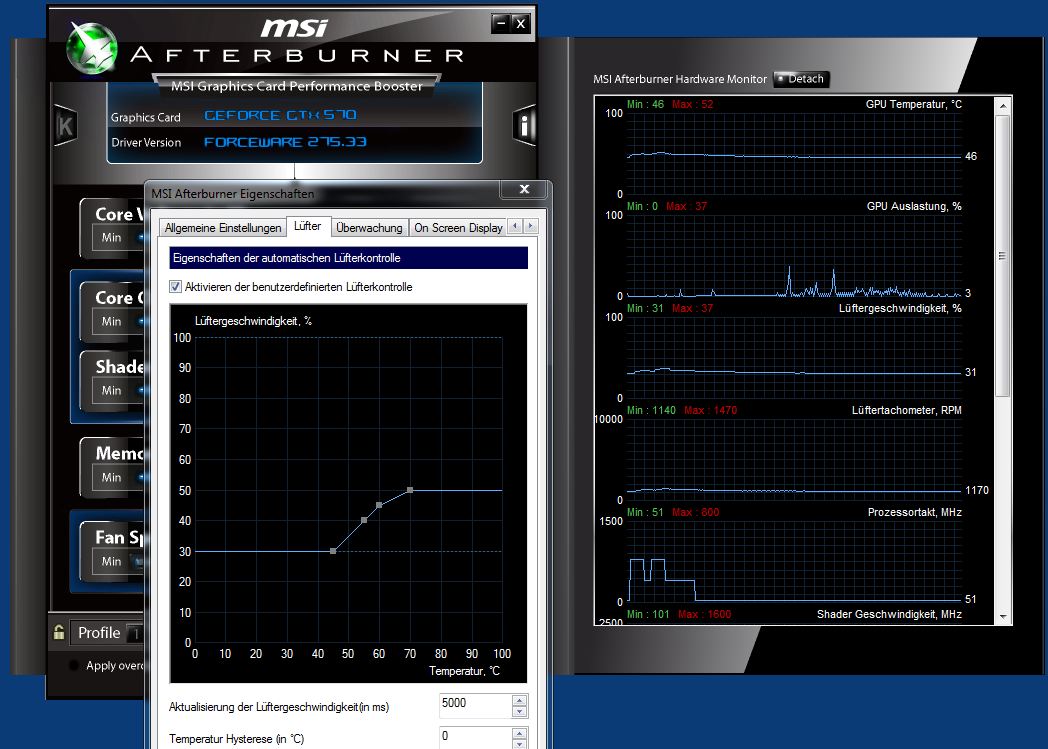Decrease the update interval with down stepper
The width and height of the screenshot is (1048, 749).
coord(519,712)
